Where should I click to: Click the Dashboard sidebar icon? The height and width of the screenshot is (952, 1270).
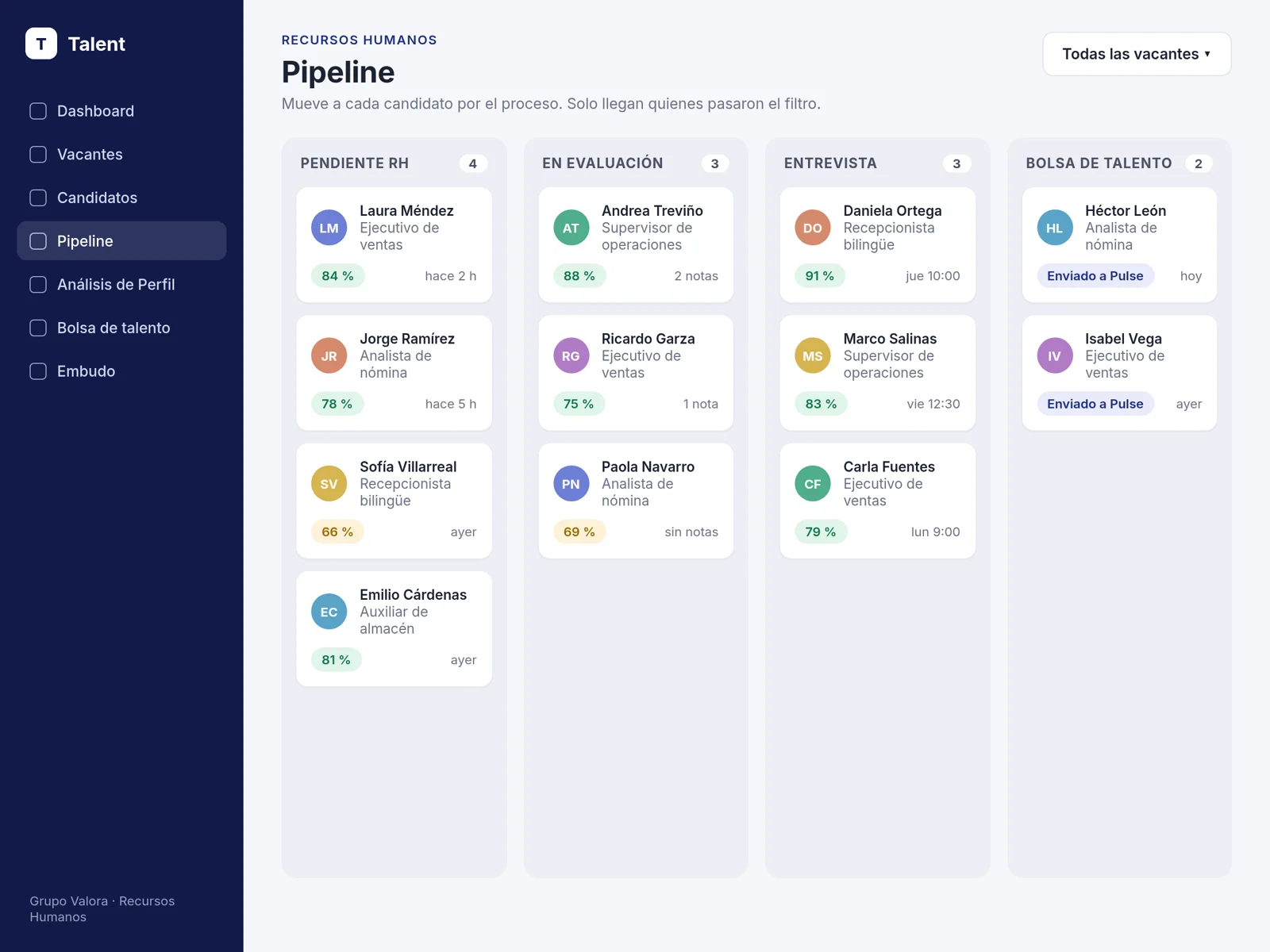[x=38, y=111]
